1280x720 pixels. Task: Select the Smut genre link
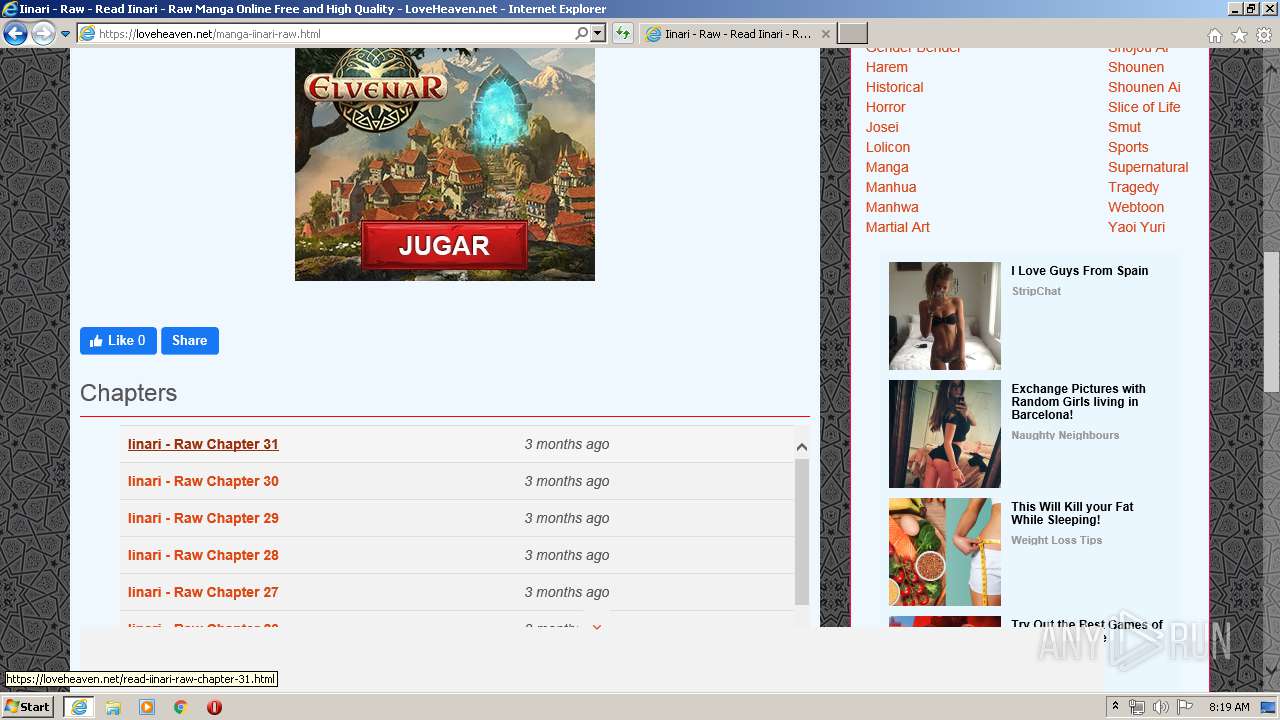[x=1124, y=127]
